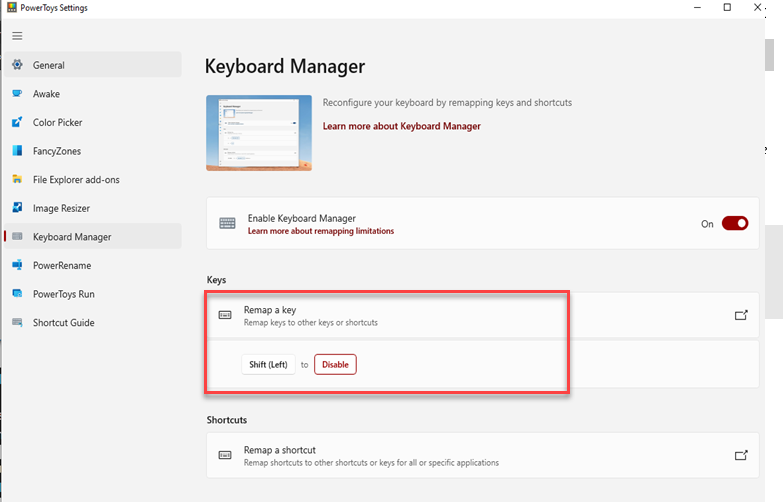Open Learn more about remapping limitations link

[x=320, y=231]
